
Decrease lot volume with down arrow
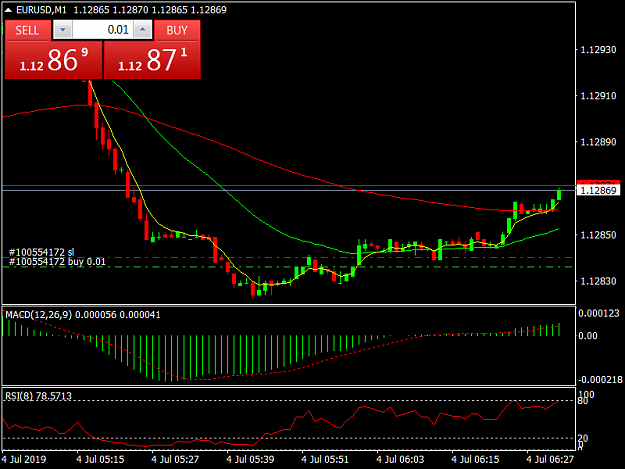point(63,30)
